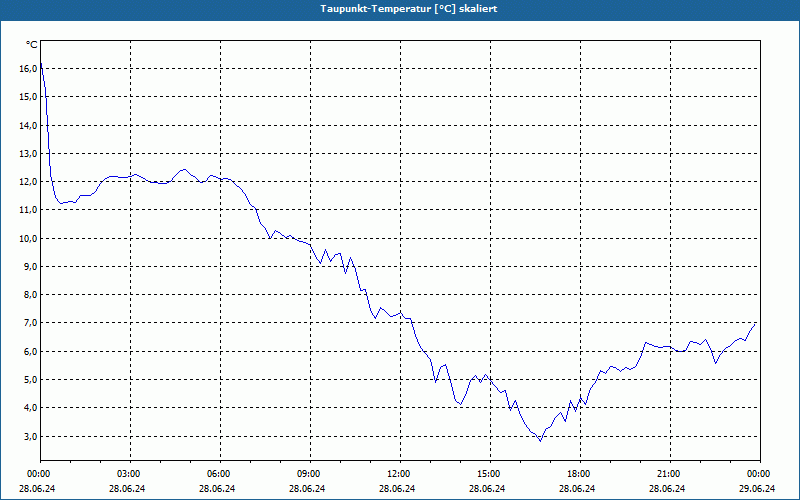Image resolution: width=800 pixels, height=500 pixels.
Task: Click the 29.06.24 date label
Action: pos(757,488)
